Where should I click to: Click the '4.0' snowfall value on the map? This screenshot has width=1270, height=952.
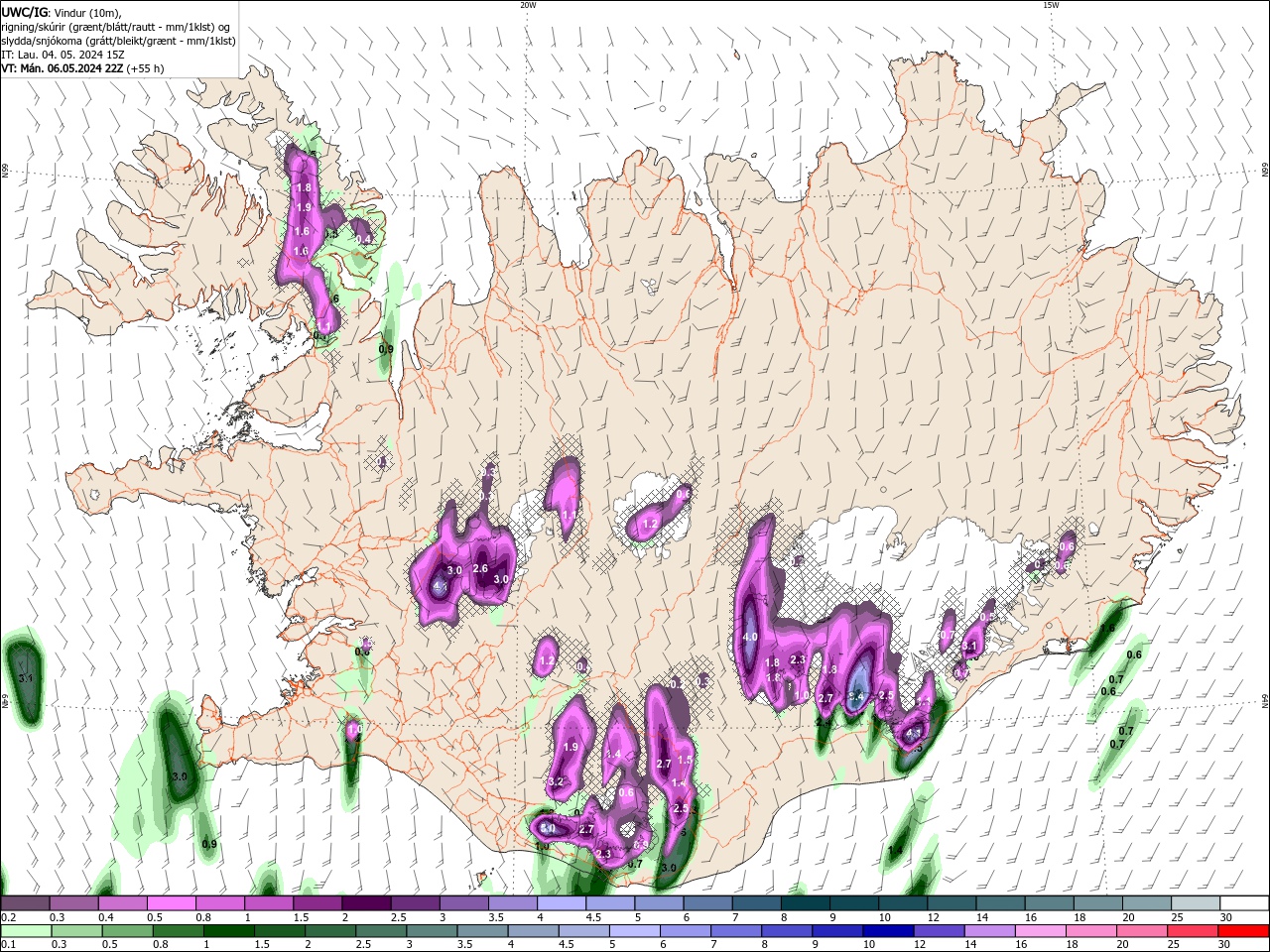tap(750, 638)
